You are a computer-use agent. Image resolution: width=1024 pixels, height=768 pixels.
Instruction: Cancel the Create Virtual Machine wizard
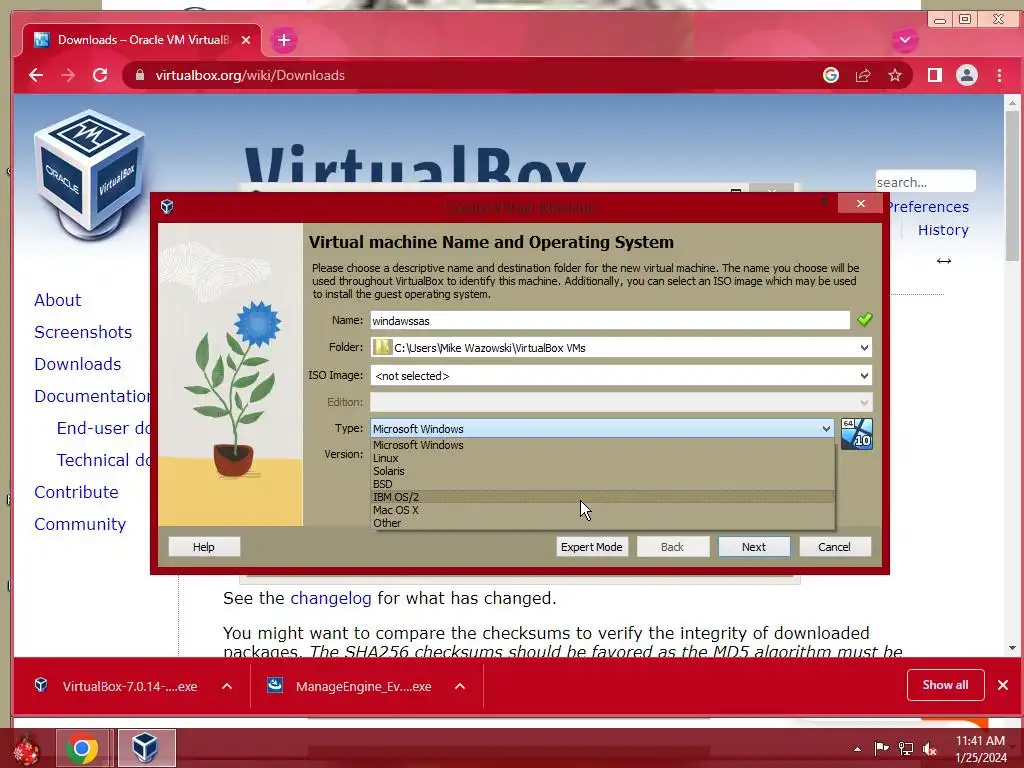click(x=834, y=547)
